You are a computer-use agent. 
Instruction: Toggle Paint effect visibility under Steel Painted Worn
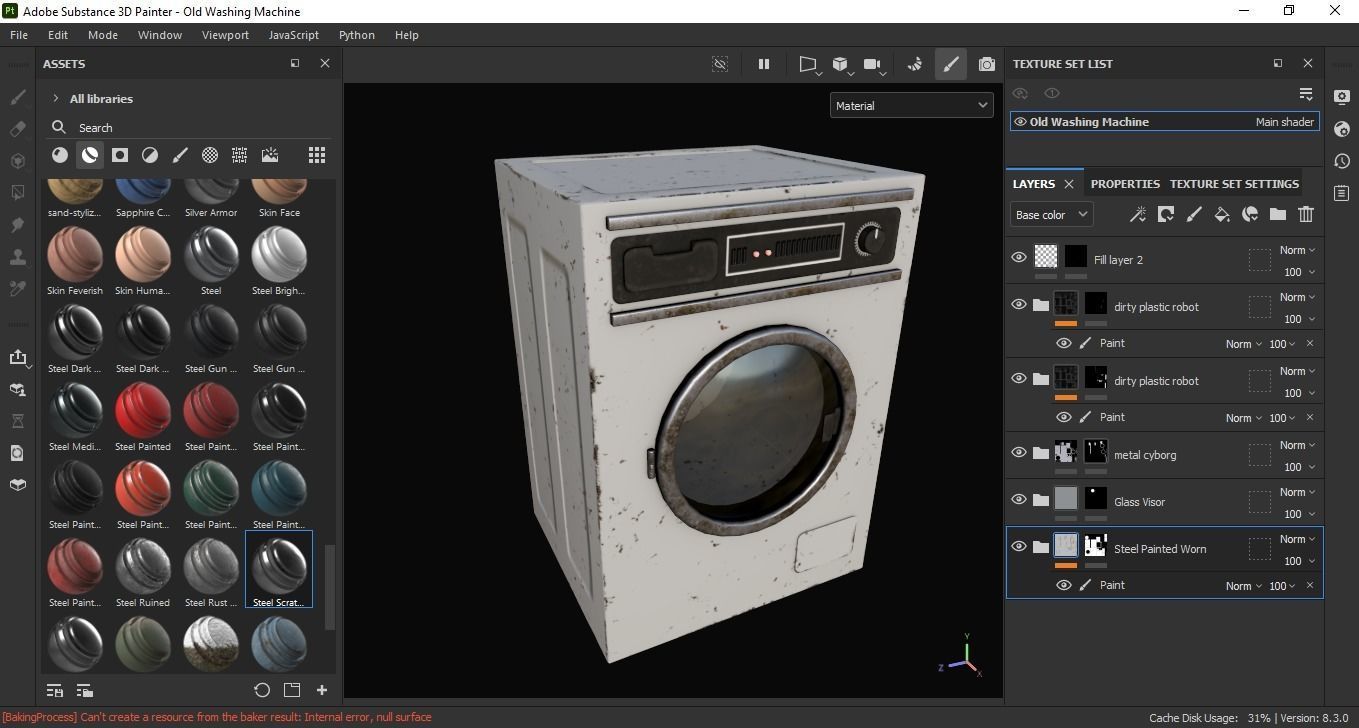coord(1064,585)
